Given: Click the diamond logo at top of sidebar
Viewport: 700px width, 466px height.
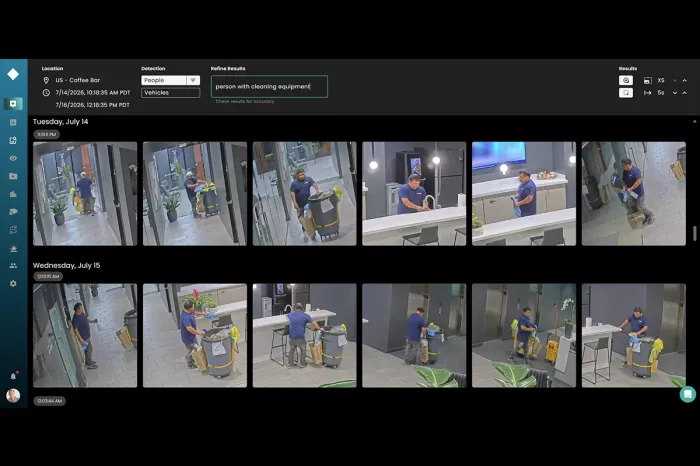Looking at the screenshot, I should click(x=13, y=74).
